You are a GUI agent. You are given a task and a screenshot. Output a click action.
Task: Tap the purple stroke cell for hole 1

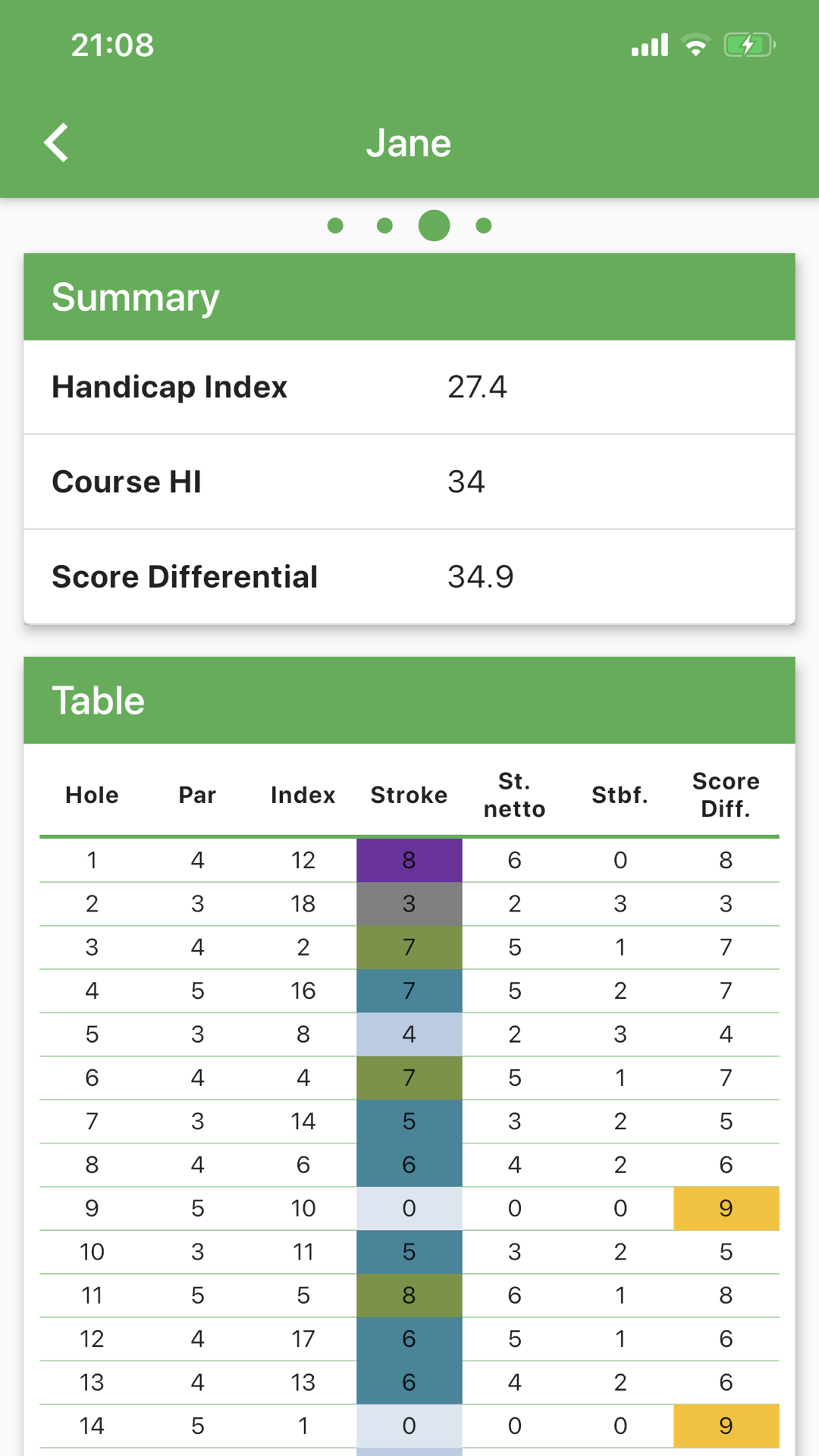point(409,860)
